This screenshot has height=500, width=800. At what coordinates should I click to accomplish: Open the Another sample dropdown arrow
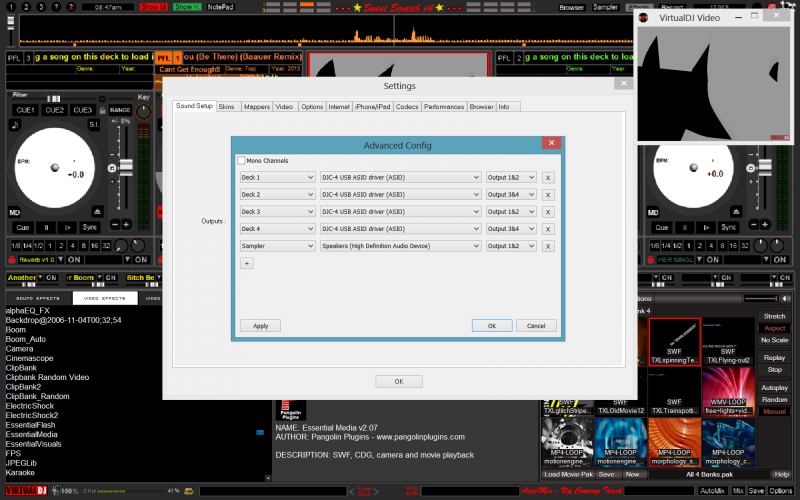coord(40,278)
